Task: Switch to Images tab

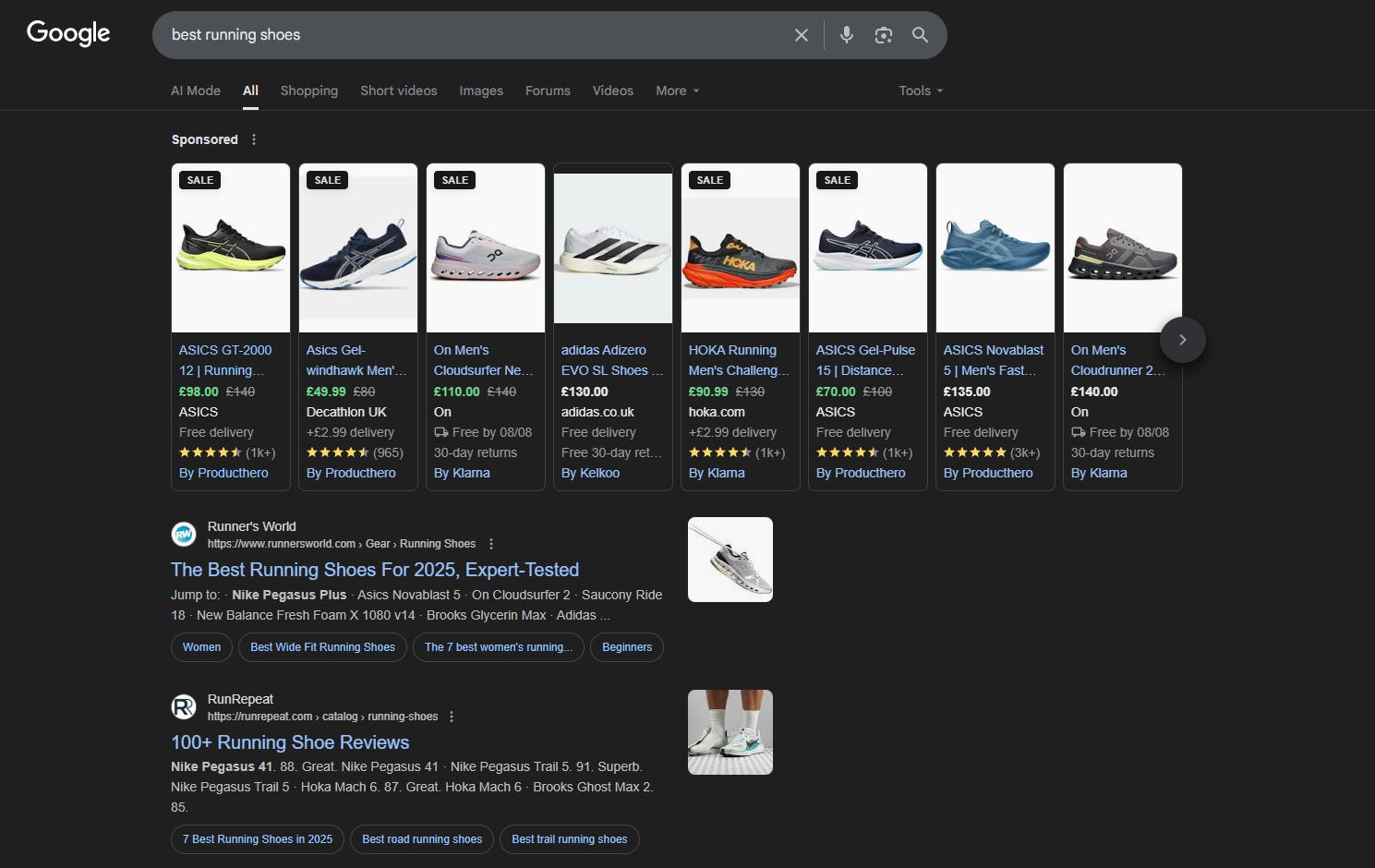Action: [481, 90]
